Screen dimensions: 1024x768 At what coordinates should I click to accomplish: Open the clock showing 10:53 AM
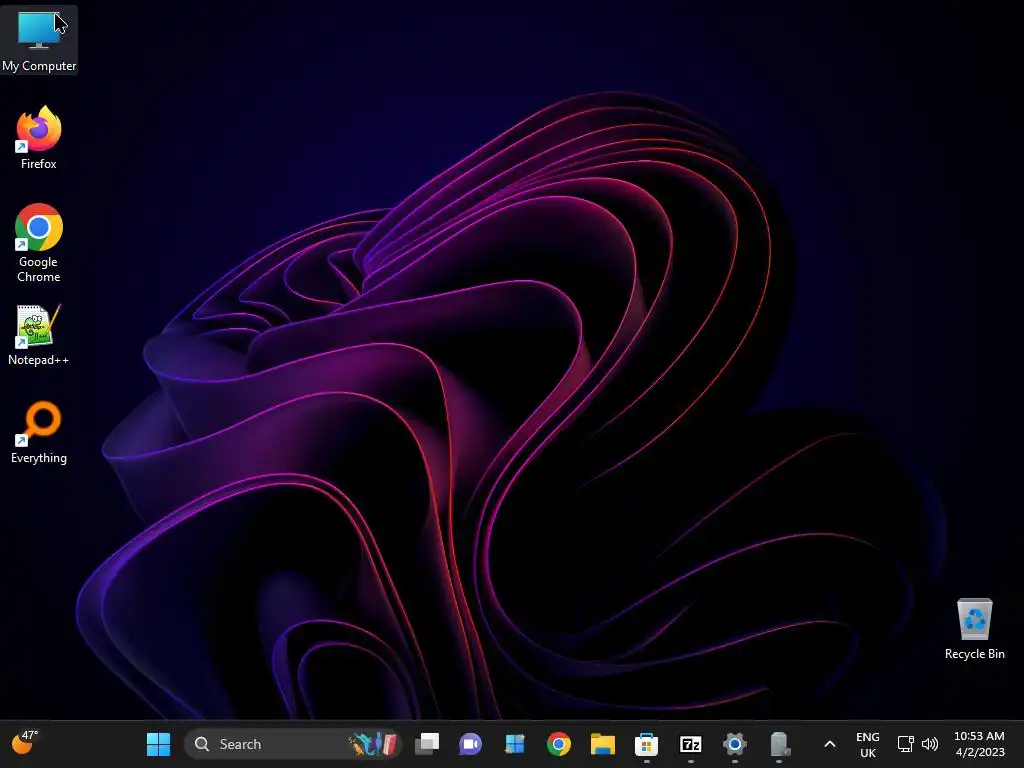[979, 744]
